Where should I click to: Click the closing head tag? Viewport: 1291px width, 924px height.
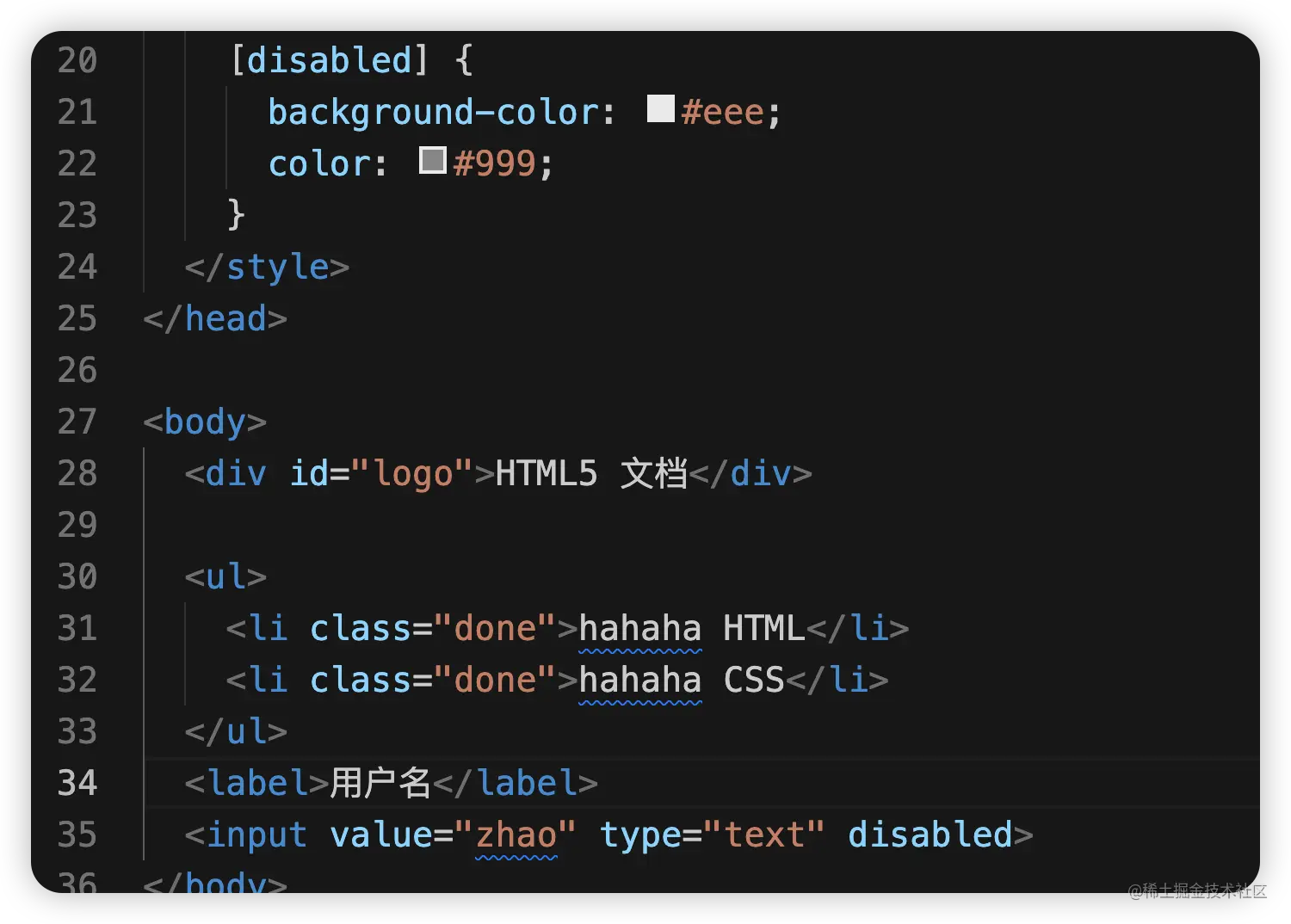click(x=215, y=319)
